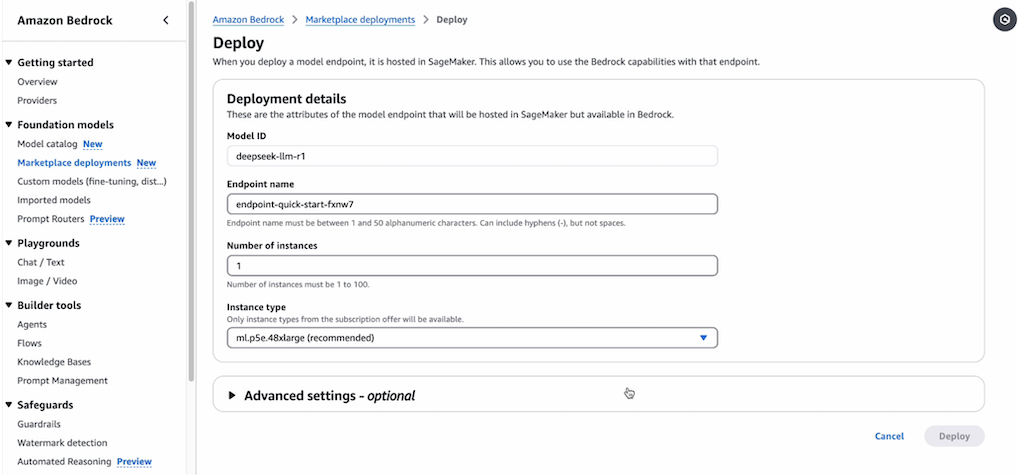Open Providers in sidebar
Viewport: 1024px width, 476px height.
(x=37, y=101)
